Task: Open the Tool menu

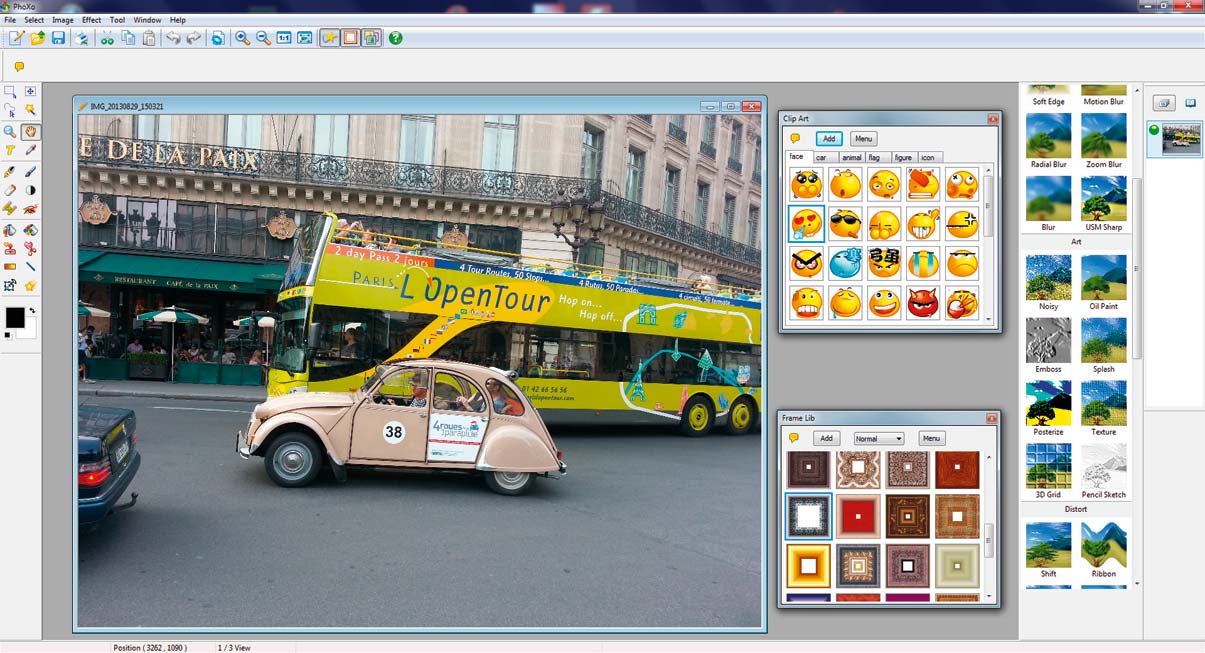Action: [x=118, y=20]
